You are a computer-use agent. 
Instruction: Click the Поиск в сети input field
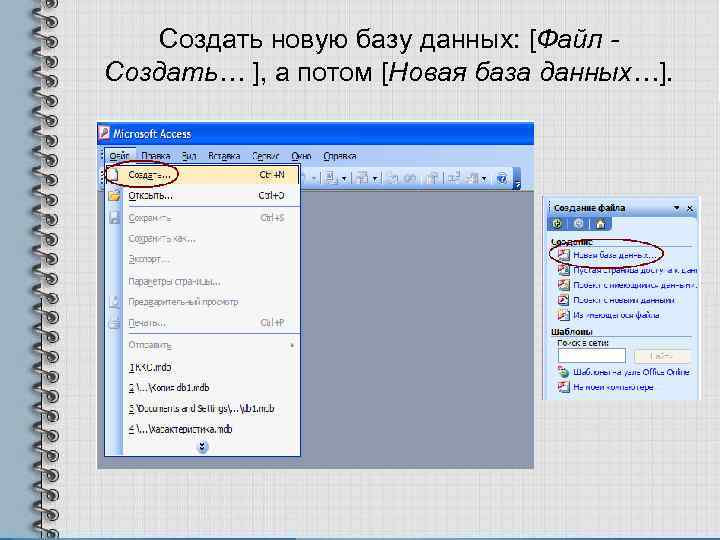(x=592, y=355)
